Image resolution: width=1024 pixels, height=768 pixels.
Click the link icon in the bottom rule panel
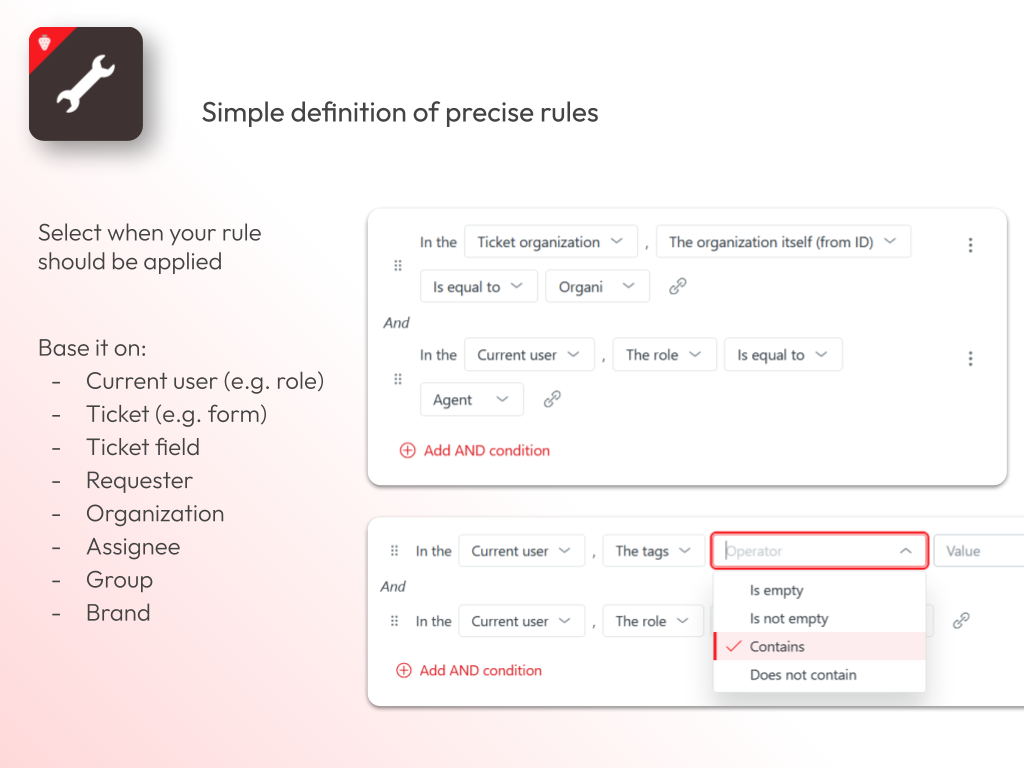click(x=961, y=621)
